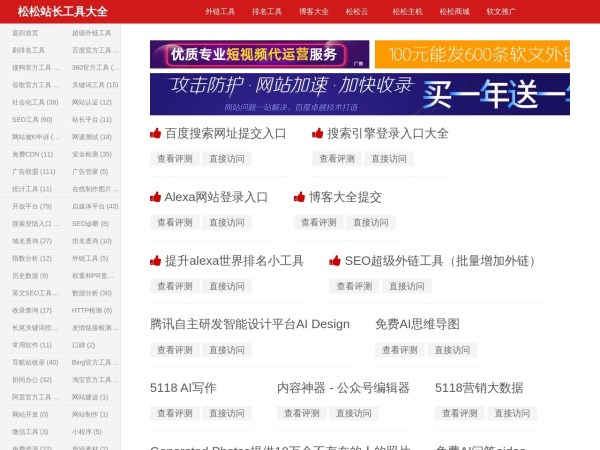
Task: Click thumbs-up icon beside 百度搜索网址提交入口
Action: tap(156, 133)
